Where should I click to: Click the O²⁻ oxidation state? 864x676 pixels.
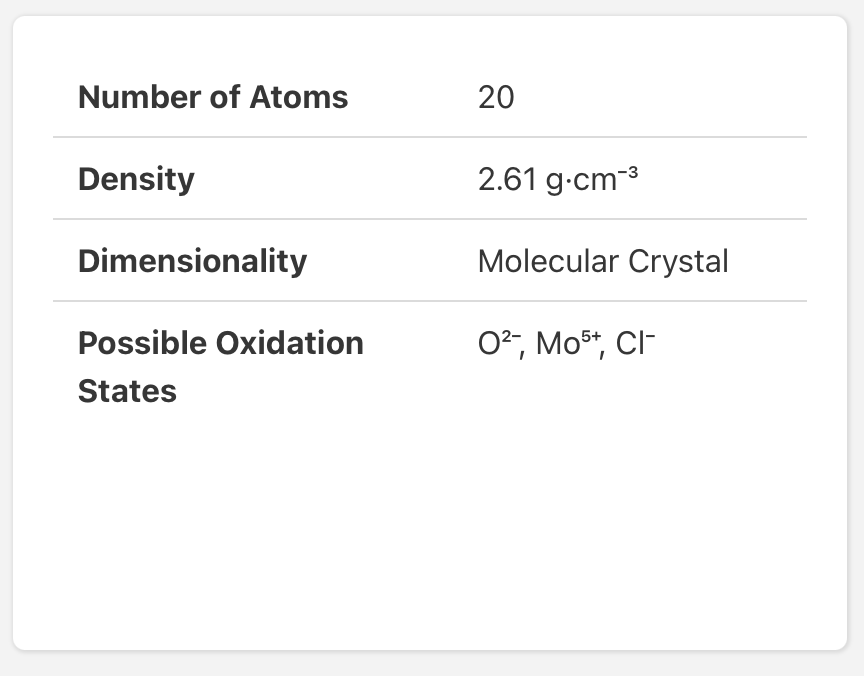coord(500,343)
